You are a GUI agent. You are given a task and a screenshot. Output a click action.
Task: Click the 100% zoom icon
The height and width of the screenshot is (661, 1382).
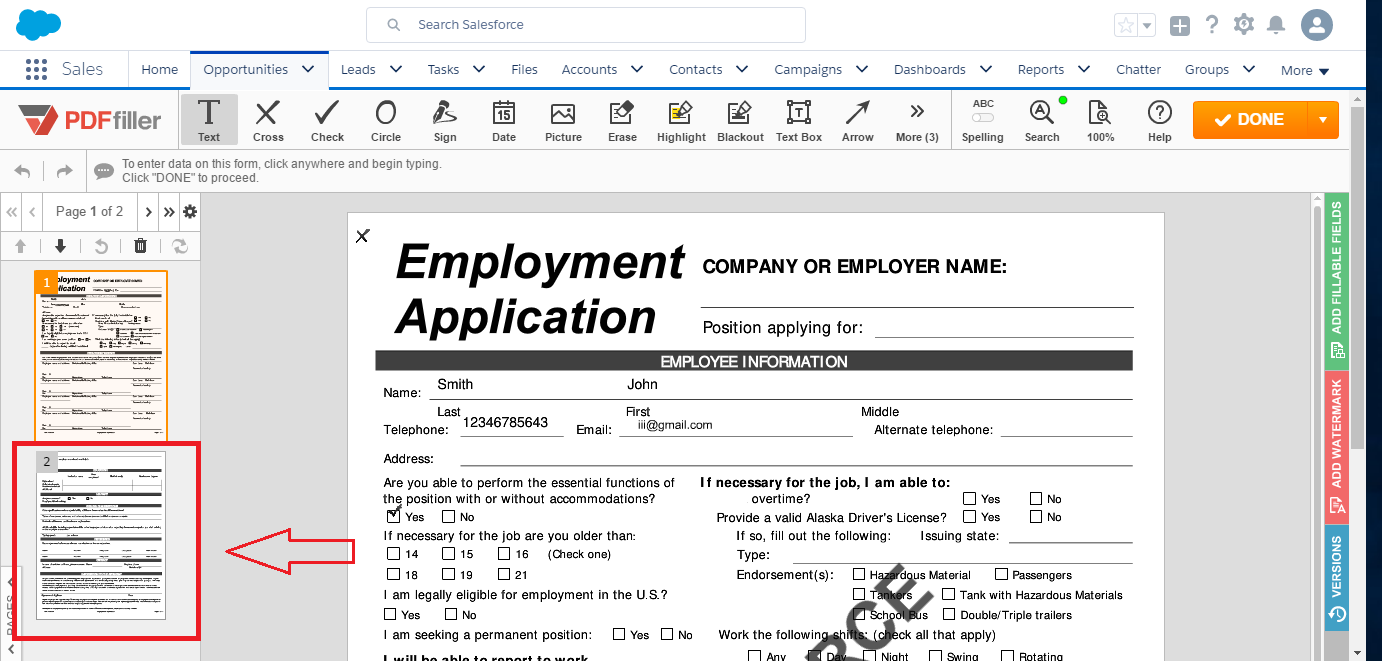click(1100, 119)
